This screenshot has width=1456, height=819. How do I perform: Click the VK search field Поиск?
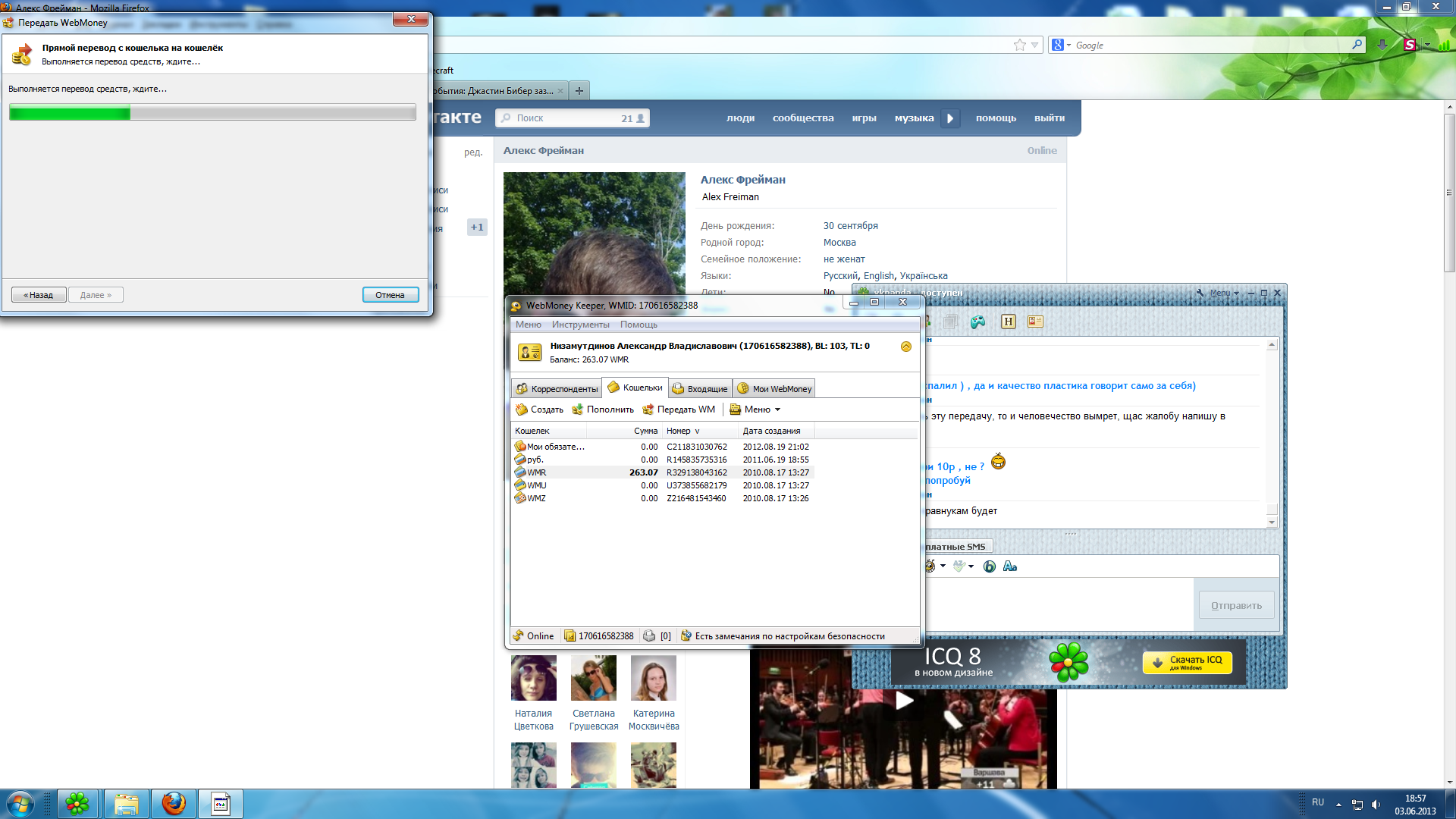[573, 118]
